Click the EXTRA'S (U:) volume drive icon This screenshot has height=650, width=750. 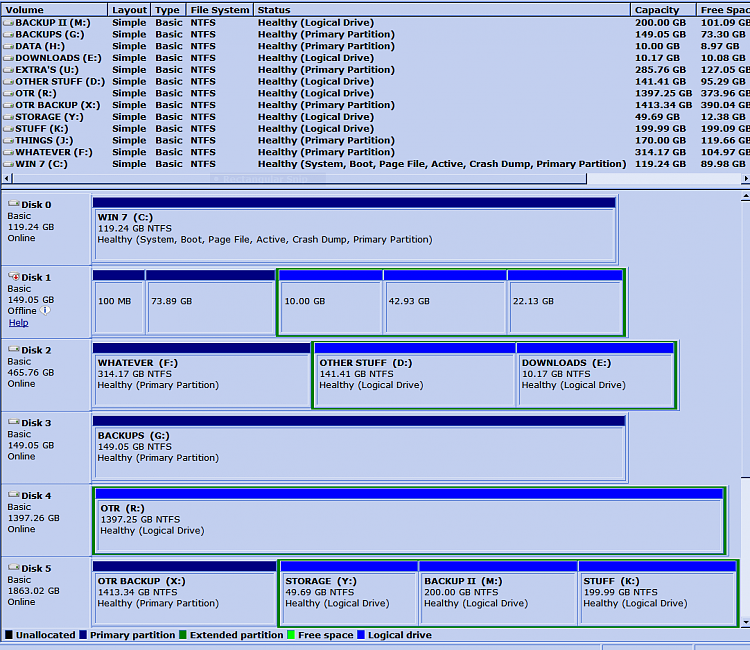click(x=8, y=70)
